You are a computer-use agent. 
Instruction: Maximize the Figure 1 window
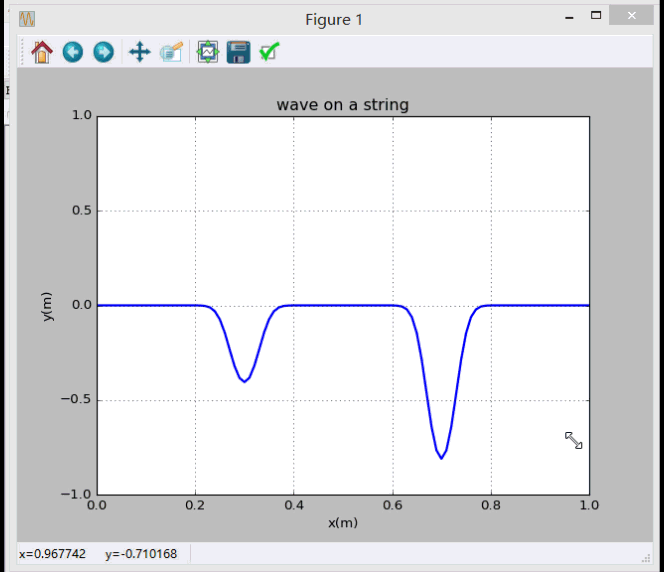tap(596, 16)
